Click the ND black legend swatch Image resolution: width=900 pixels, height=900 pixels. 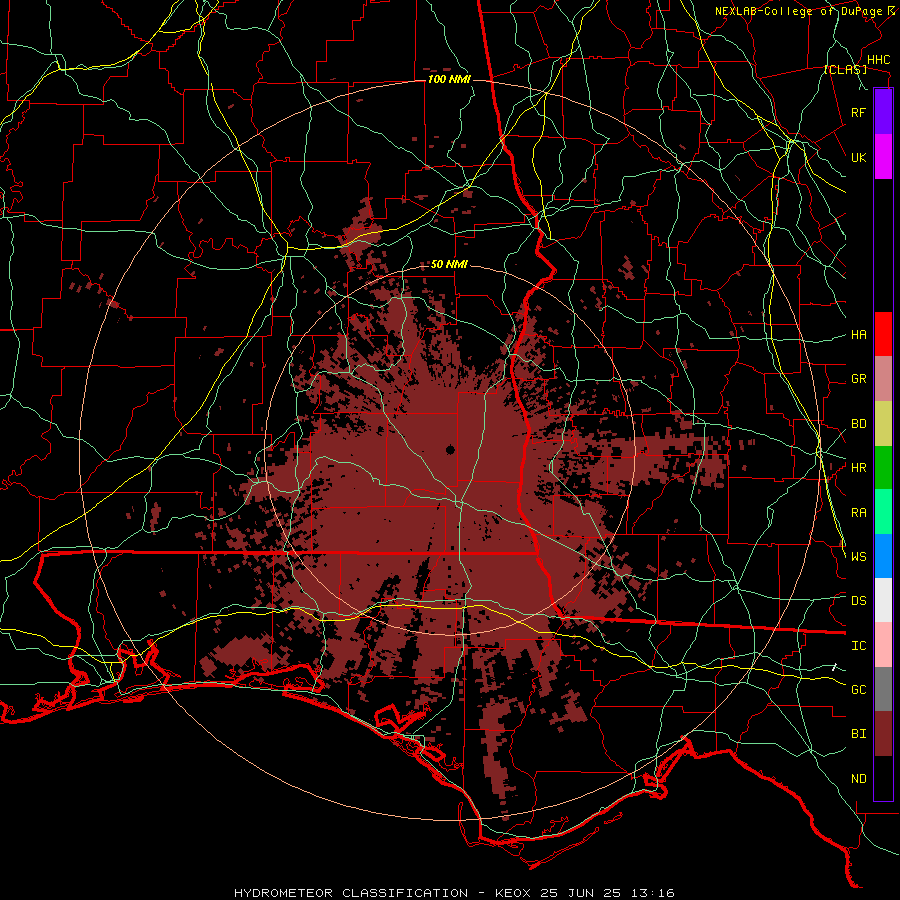[x=883, y=778]
